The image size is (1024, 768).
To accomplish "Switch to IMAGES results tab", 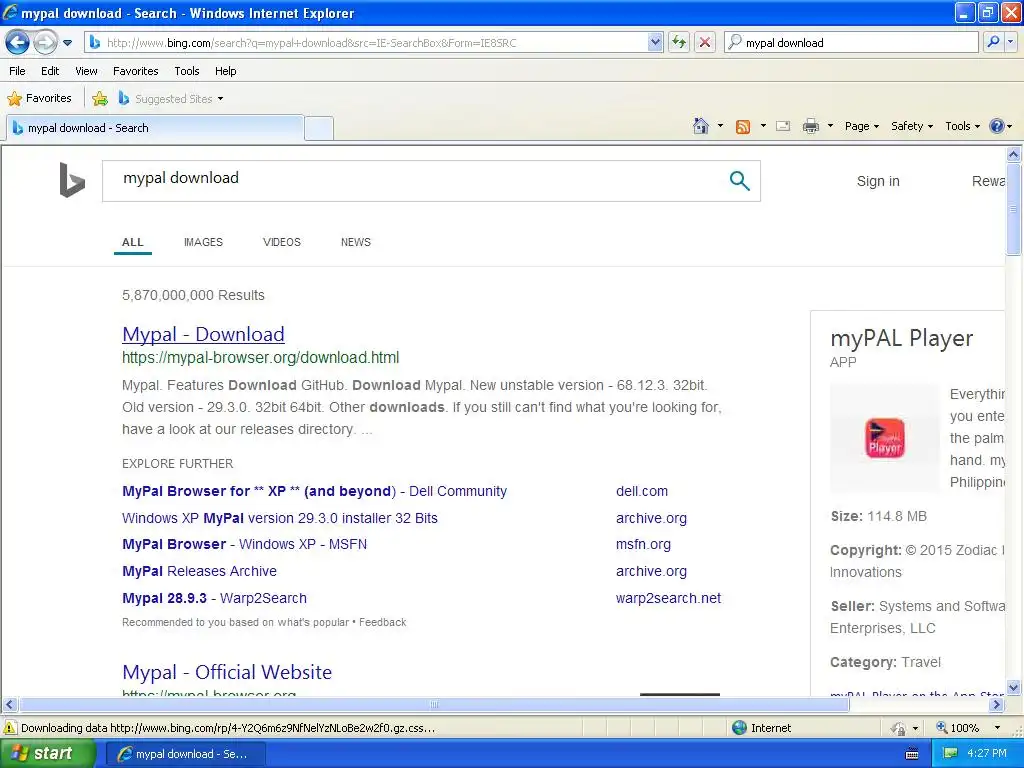I will [x=203, y=242].
